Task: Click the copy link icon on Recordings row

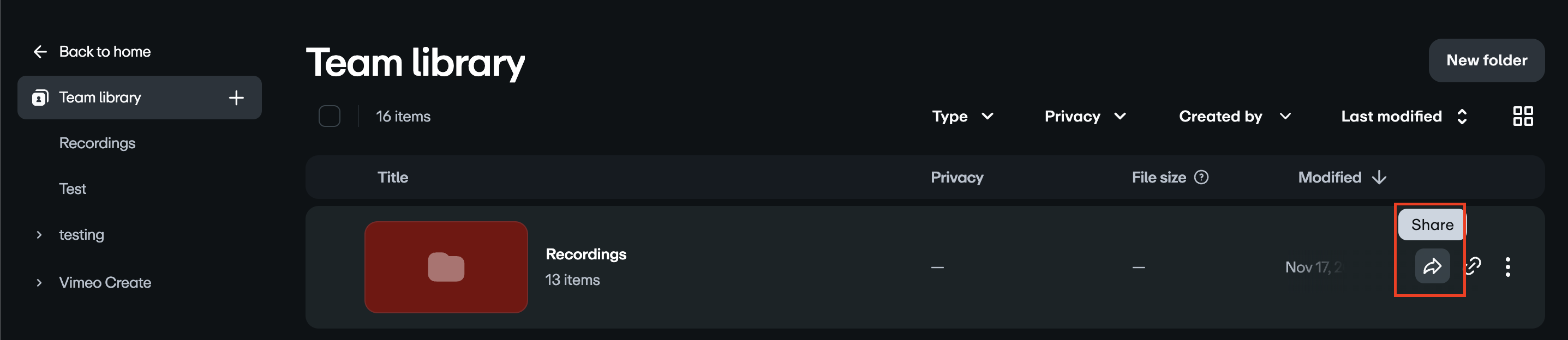Action: (1474, 266)
